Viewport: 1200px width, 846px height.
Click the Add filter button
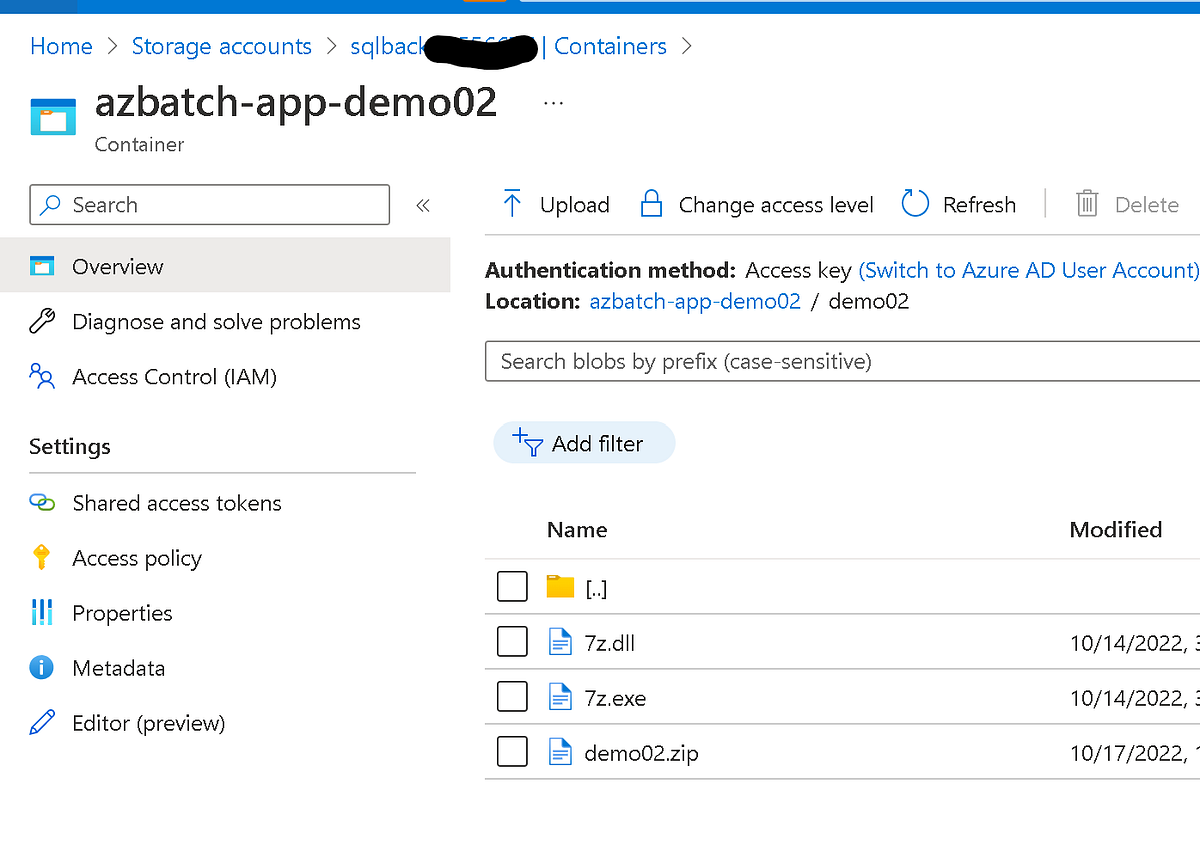pyautogui.click(x=584, y=442)
